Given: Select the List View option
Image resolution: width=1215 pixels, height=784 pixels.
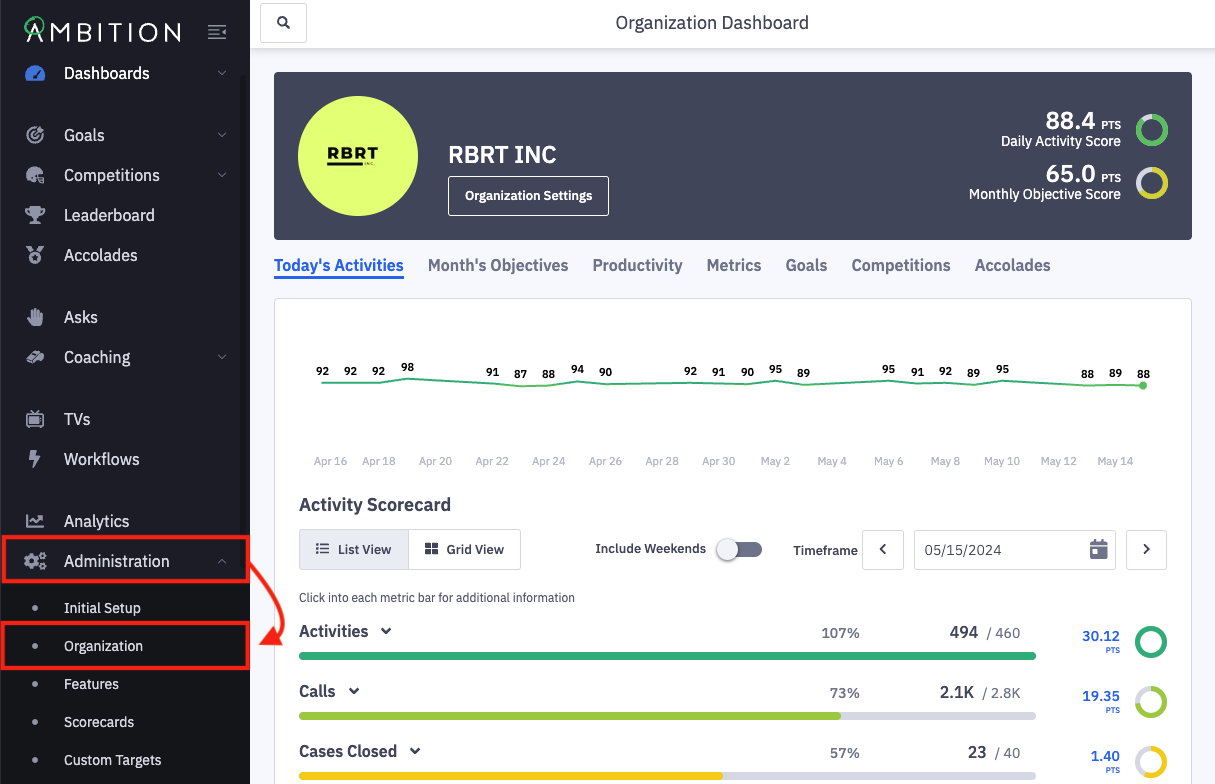Looking at the screenshot, I should 353,549.
